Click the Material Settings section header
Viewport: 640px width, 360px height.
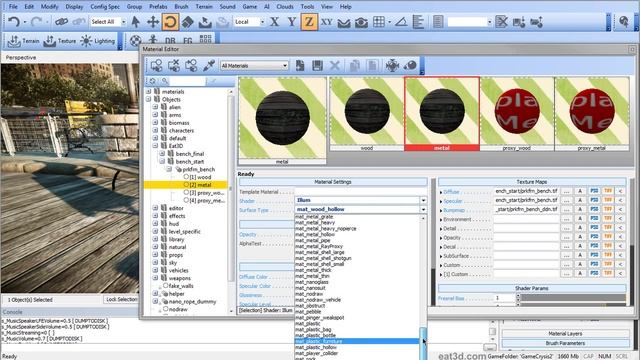coord(333,182)
